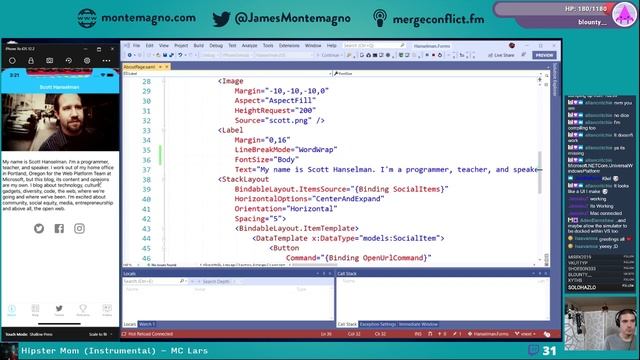
Task: Open the Search Depth dropdown in Locals
Action: (218, 282)
